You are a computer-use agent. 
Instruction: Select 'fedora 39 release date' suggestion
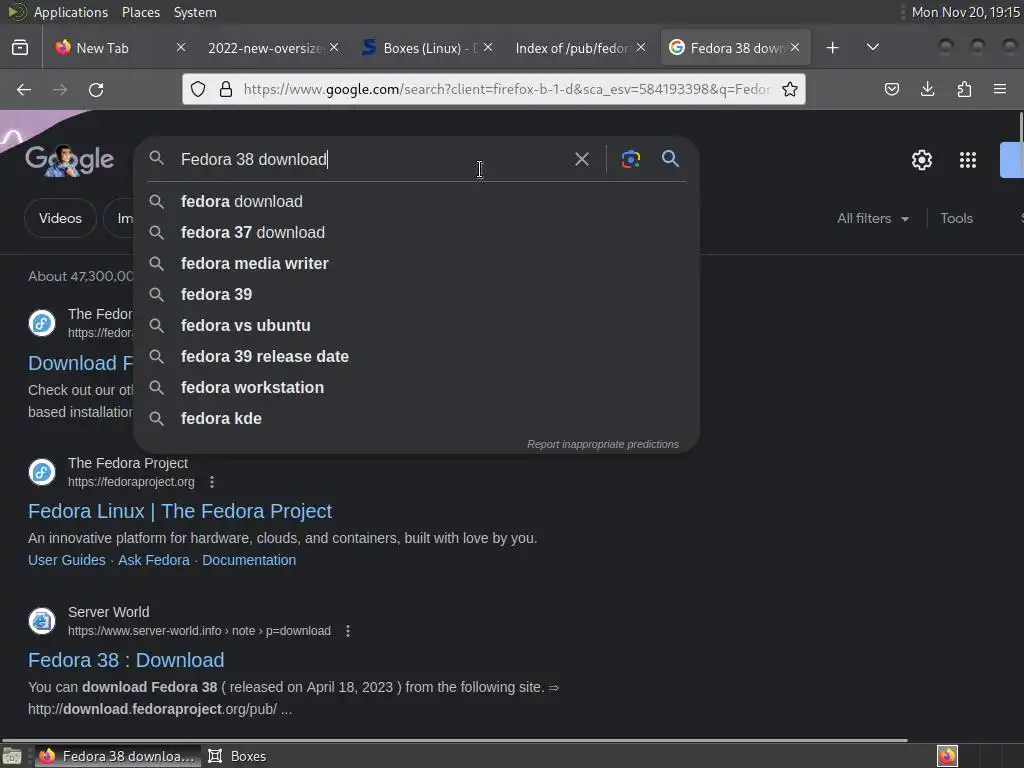click(x=417, y=357)
